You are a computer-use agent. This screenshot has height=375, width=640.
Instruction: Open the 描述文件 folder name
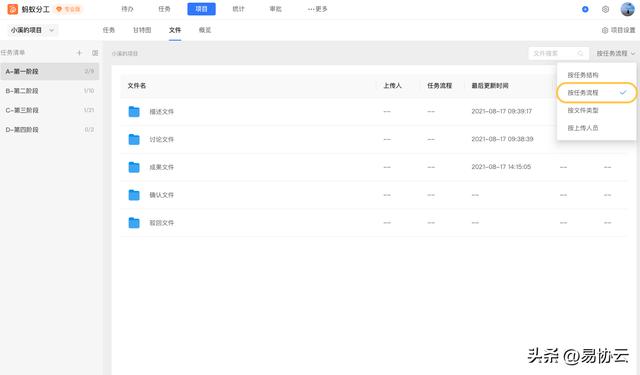(162, 111)
